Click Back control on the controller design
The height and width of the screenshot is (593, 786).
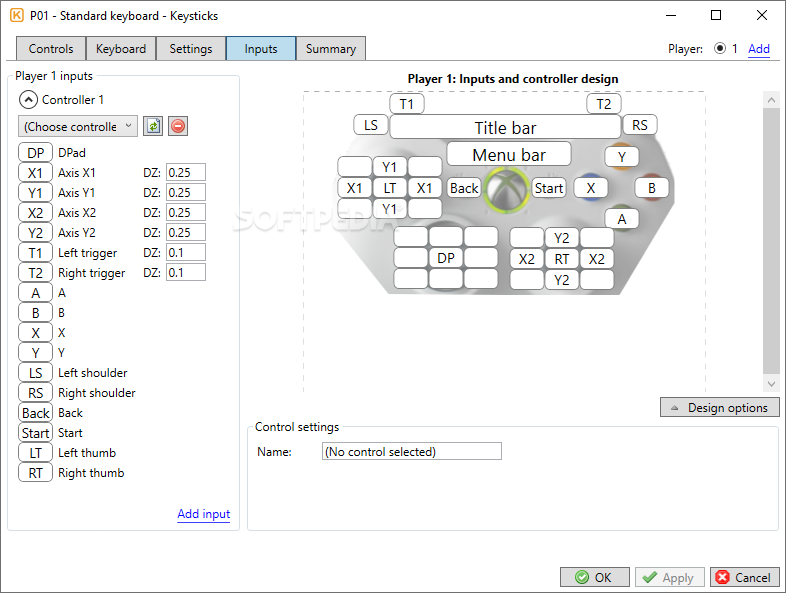click(x=464, y=188)
